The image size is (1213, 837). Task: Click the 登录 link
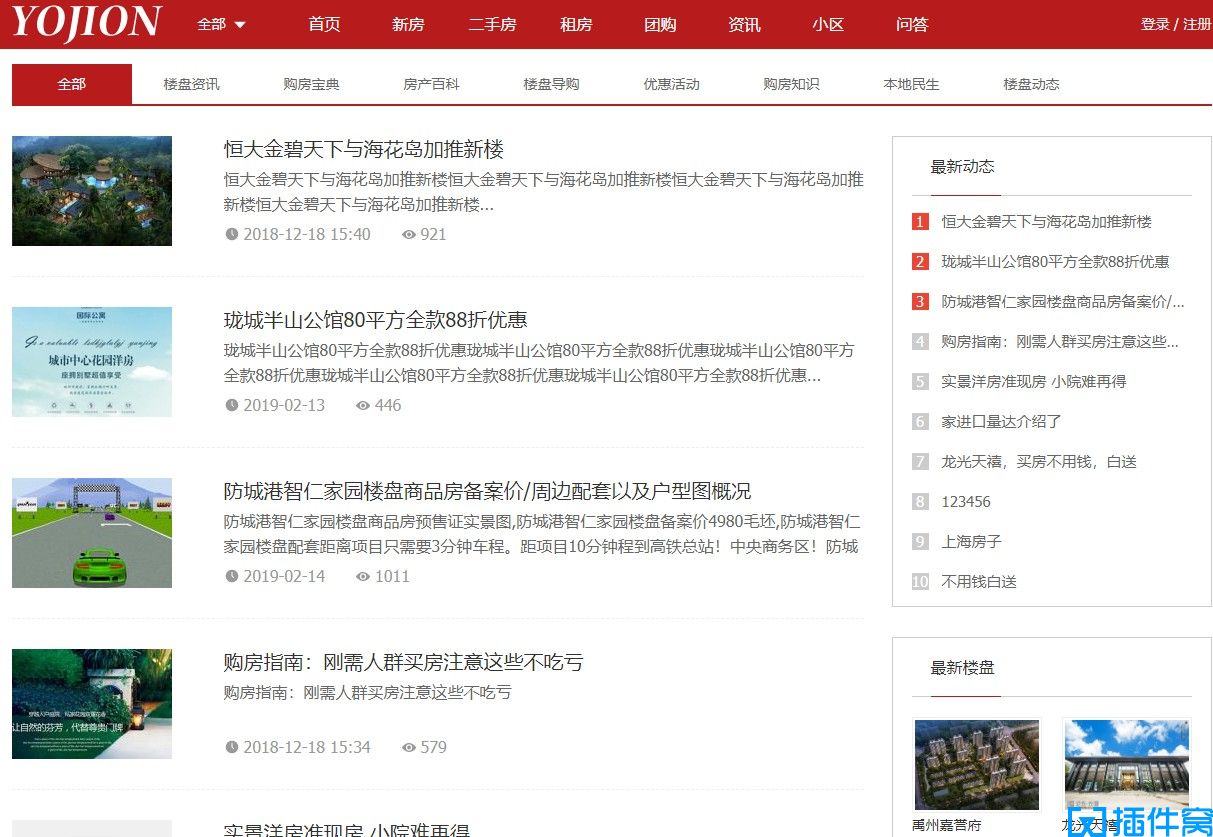tap(1155, 24)
